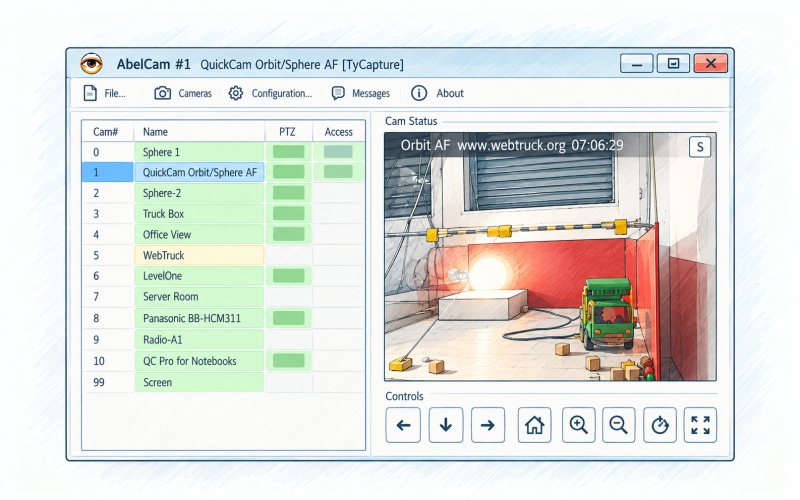Click PTZ indicator for Sphere 1
Screen dimensions: 800x500
pos(289,152)
